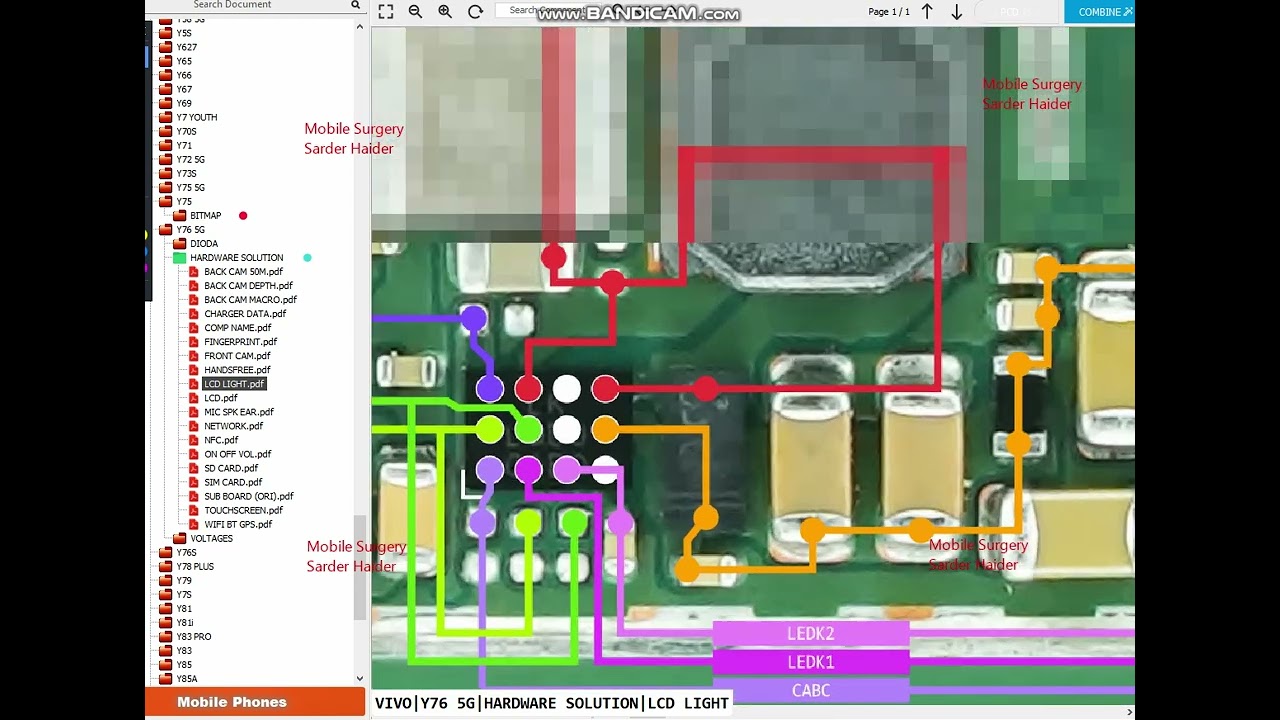Collapse the Y75 folder

coord(184,201)
